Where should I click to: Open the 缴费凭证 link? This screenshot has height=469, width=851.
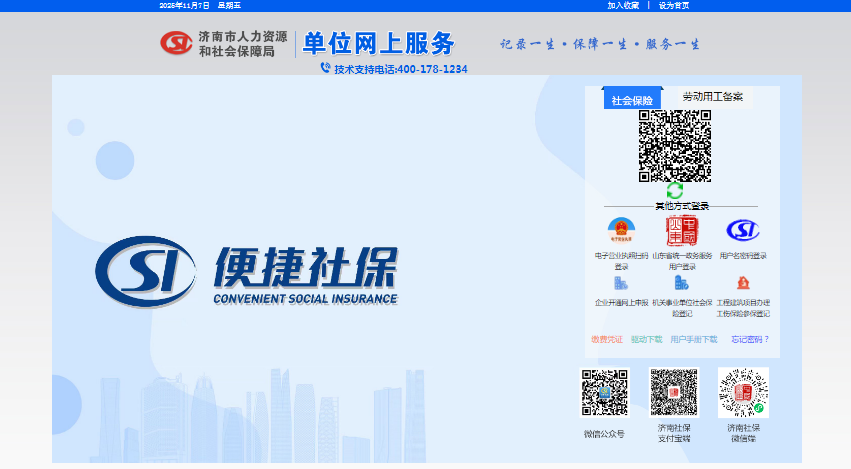(x=606, y=339)
